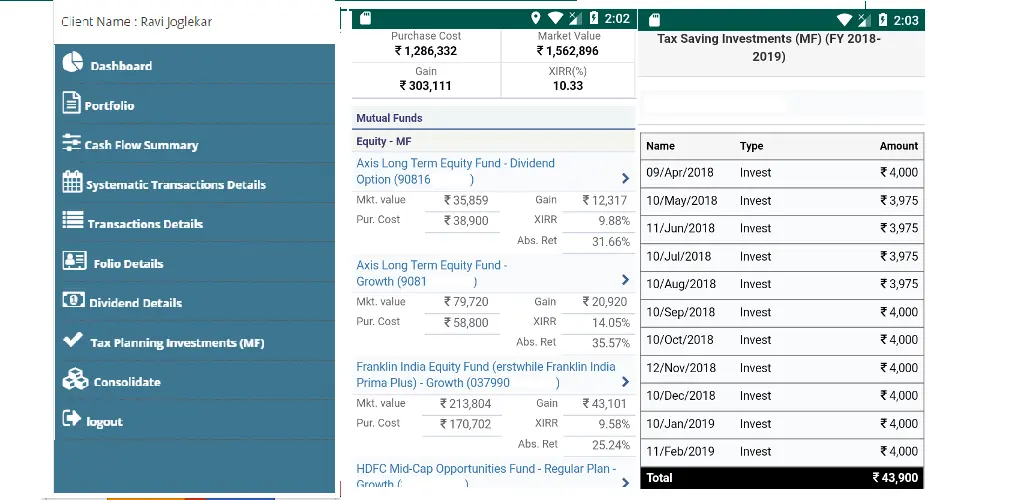Expand Axis Long Term Equity Growth chevron

click(625, 280)
